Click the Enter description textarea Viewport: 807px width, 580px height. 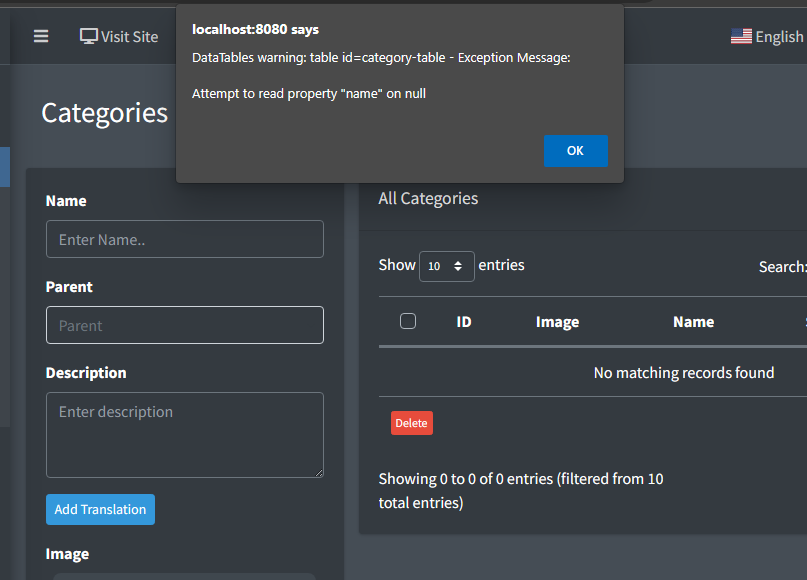184,434
